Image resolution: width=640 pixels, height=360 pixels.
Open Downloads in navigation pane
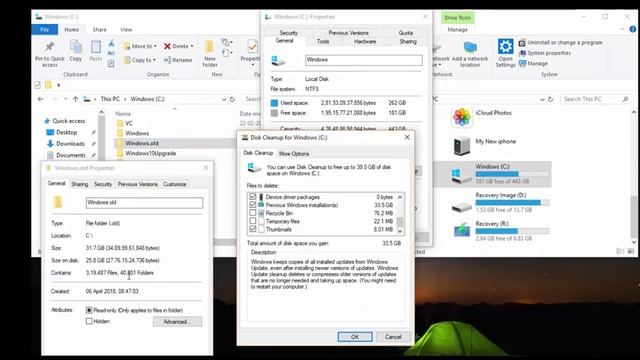click(x=66, y=144)
